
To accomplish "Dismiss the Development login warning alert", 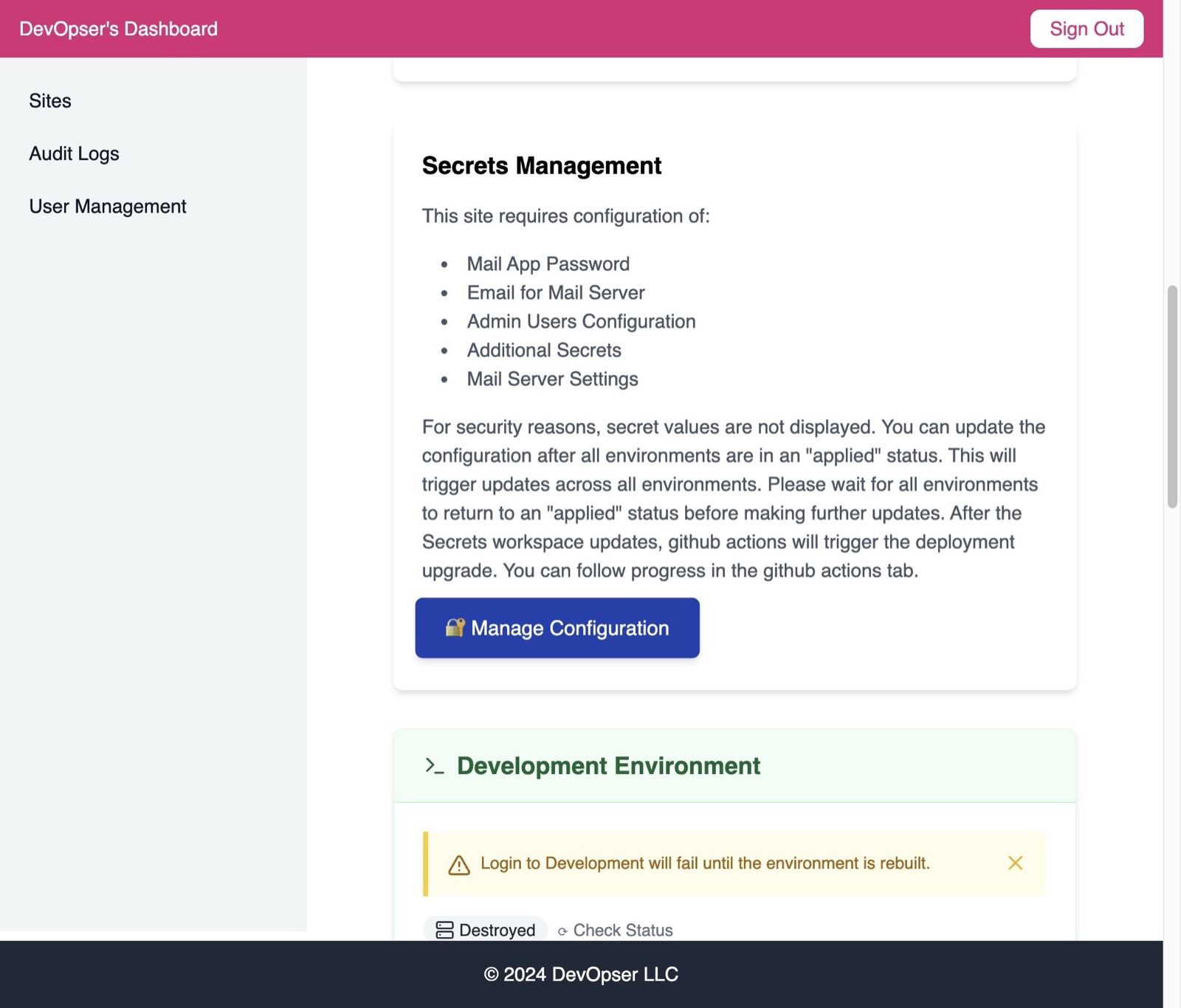I will [1015, 863].
